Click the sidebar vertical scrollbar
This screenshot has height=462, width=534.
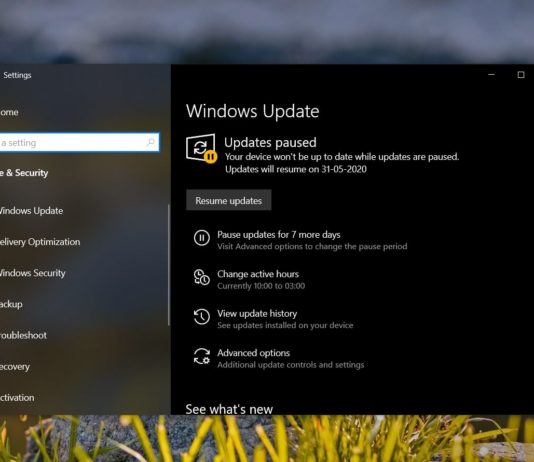[x=169, y=265]
